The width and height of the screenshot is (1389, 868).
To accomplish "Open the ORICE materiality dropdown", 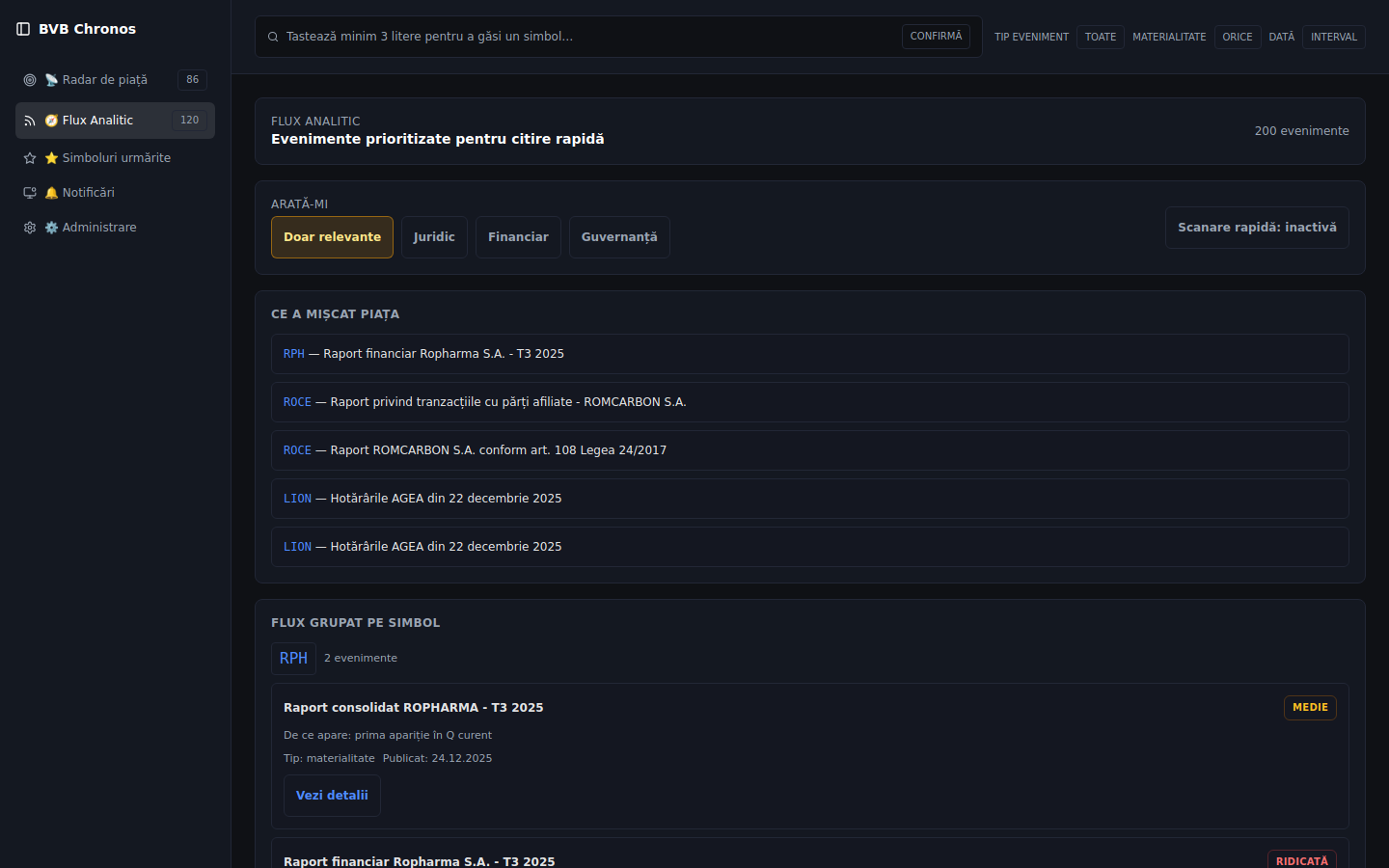I will tap(1238, 37).
